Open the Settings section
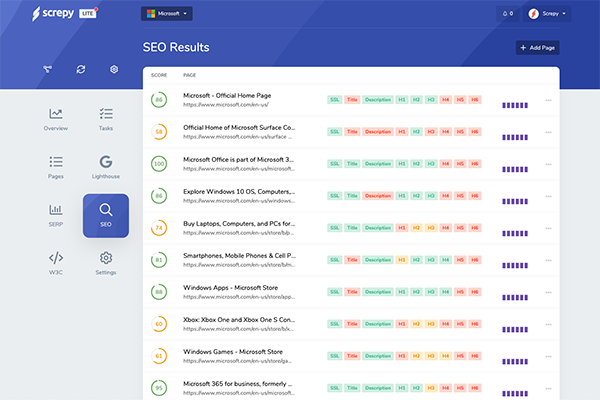Viewport: 600px width, 400px height. click(106, 263)
